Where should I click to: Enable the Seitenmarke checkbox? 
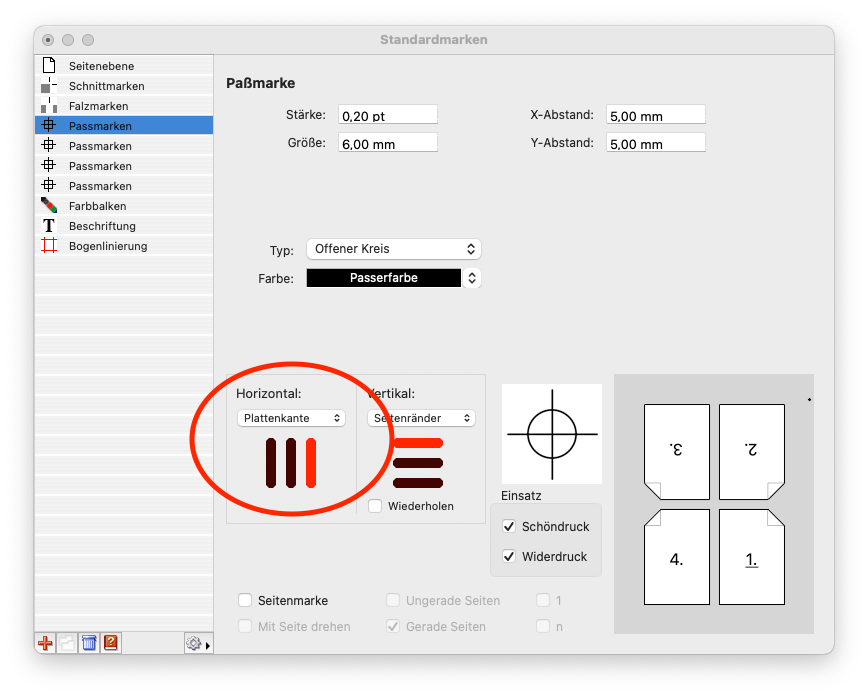(245, 600)
